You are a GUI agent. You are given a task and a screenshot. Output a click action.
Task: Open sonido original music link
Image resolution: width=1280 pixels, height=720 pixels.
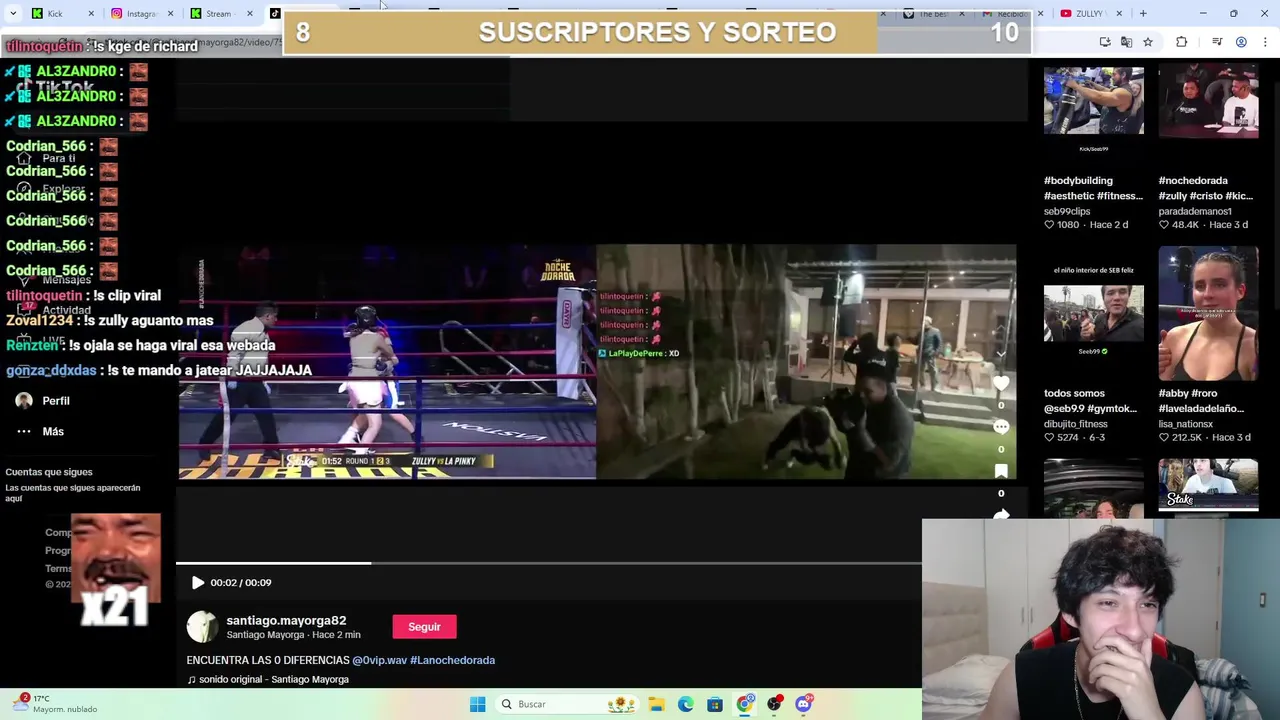click(268, 680)
